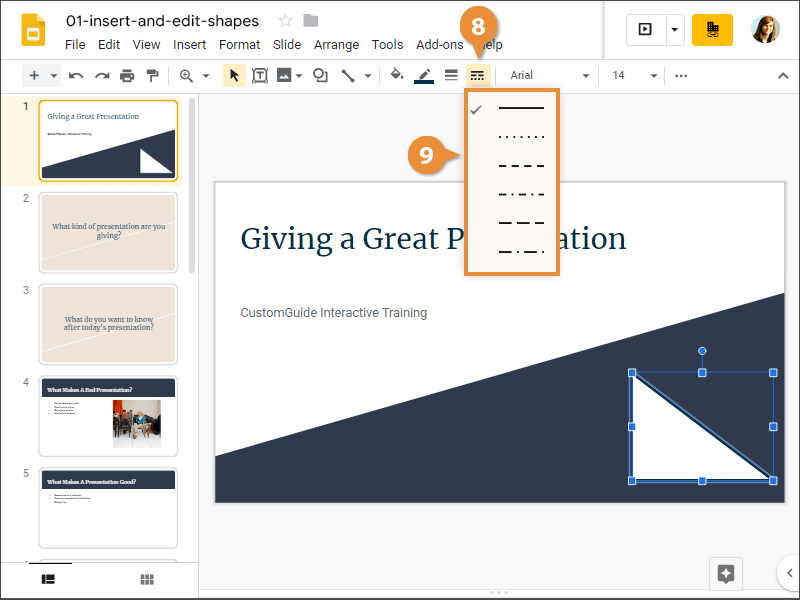Select slide 2 thumbnail
Image resolution: width=800 pixels, height=600 pixels.
point(108,233)
